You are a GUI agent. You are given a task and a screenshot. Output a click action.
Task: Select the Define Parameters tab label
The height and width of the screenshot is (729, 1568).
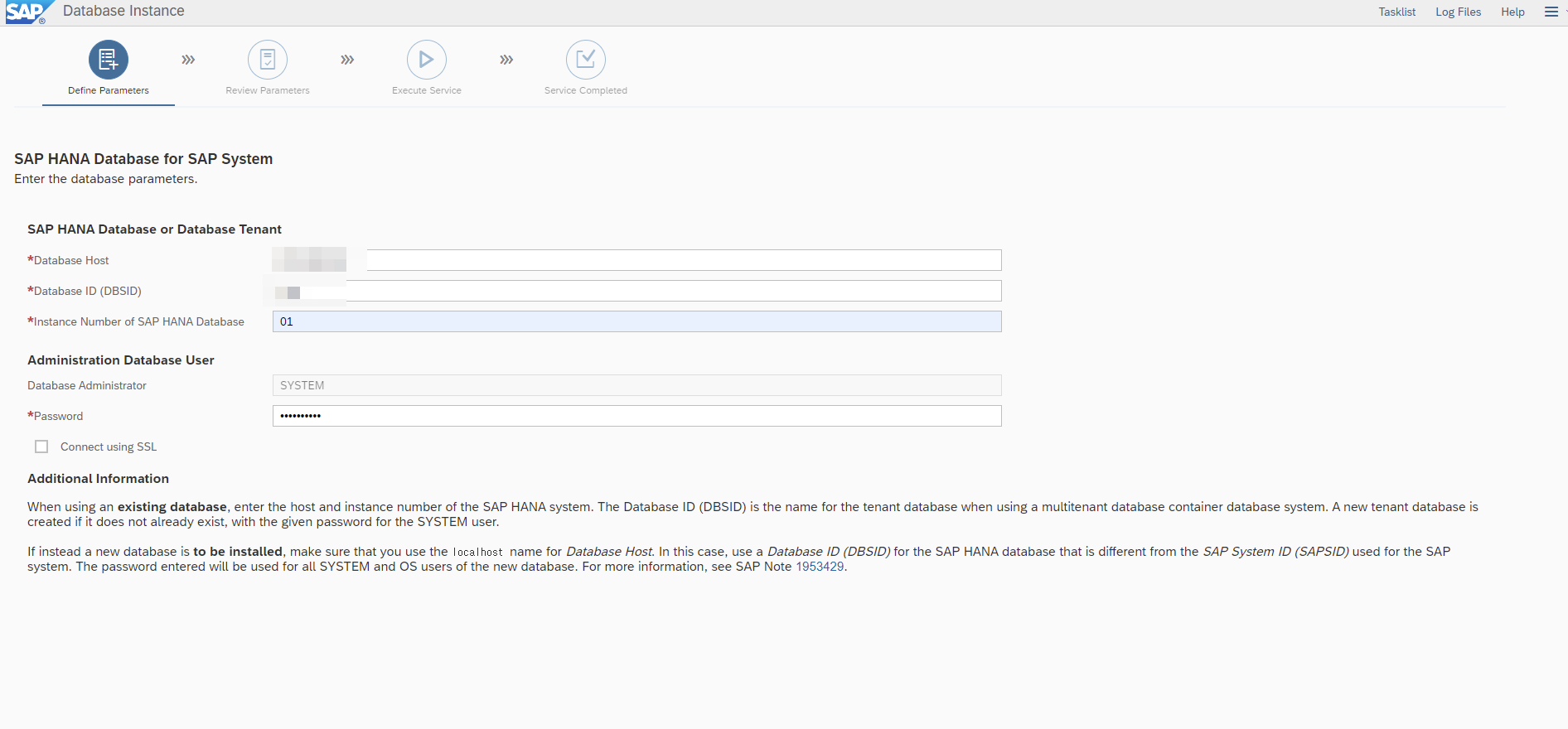point(109,90)
